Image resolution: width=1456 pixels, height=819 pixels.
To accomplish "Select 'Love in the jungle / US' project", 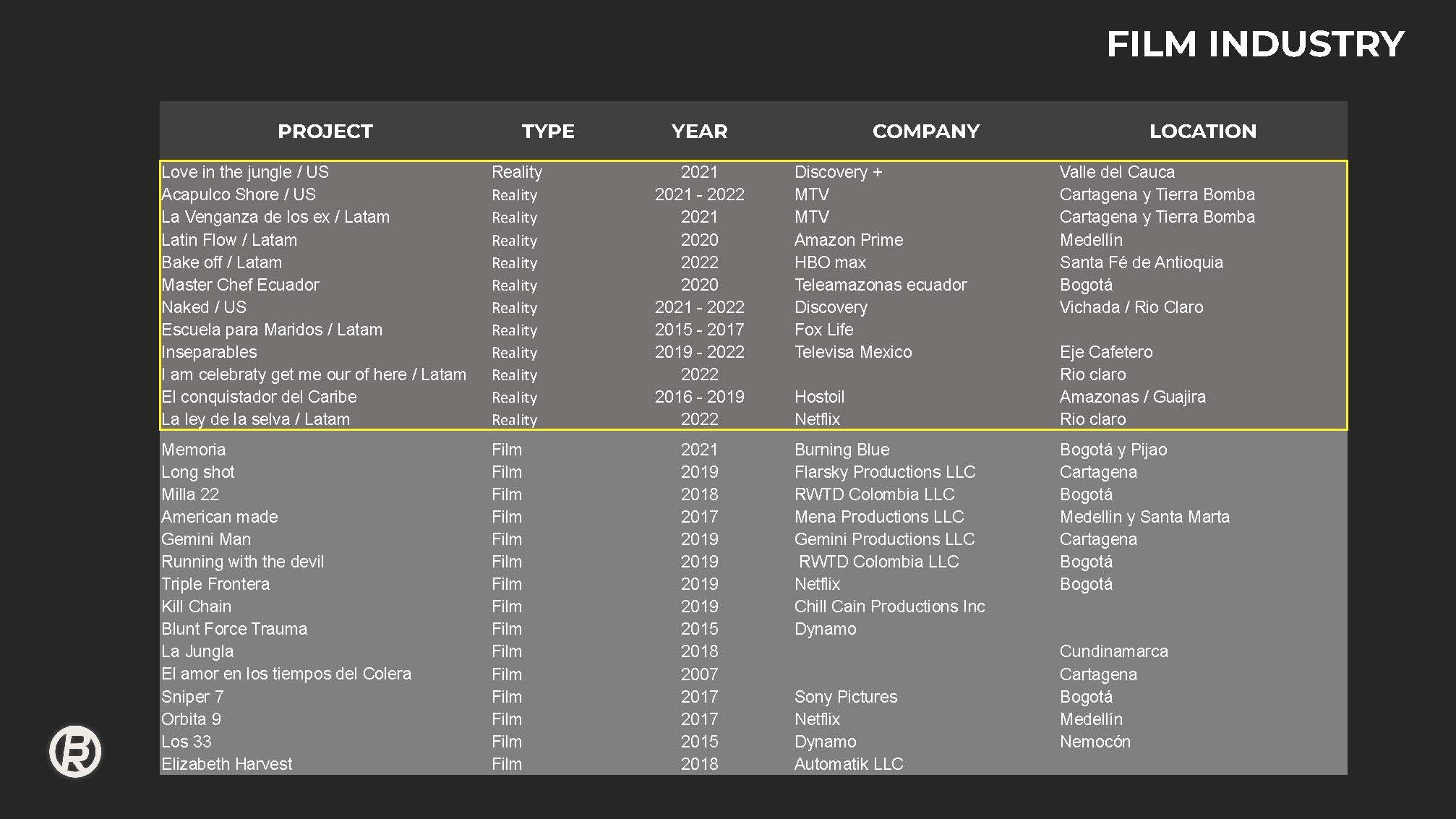I will tap(245, 172).
